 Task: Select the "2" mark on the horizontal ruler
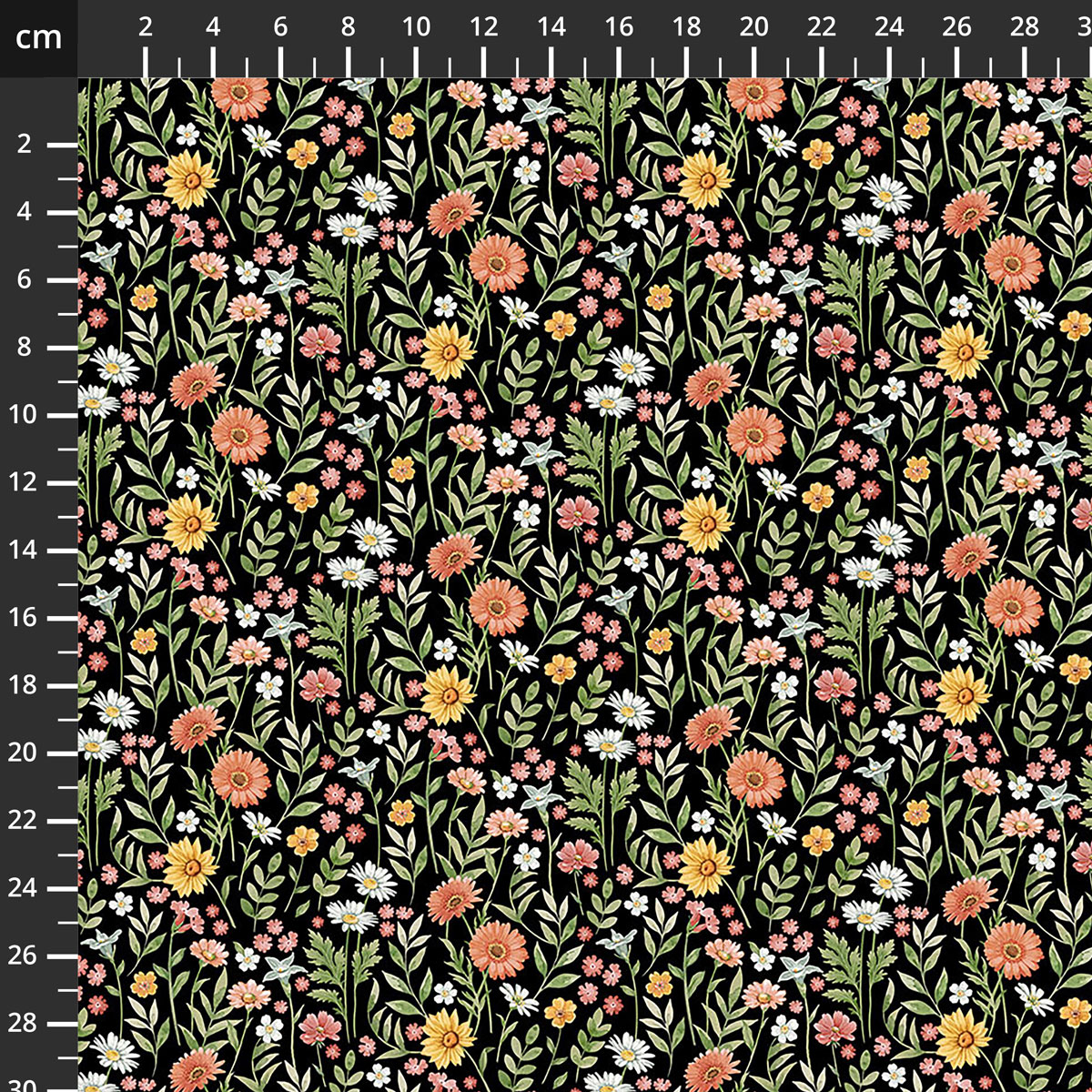146,27
